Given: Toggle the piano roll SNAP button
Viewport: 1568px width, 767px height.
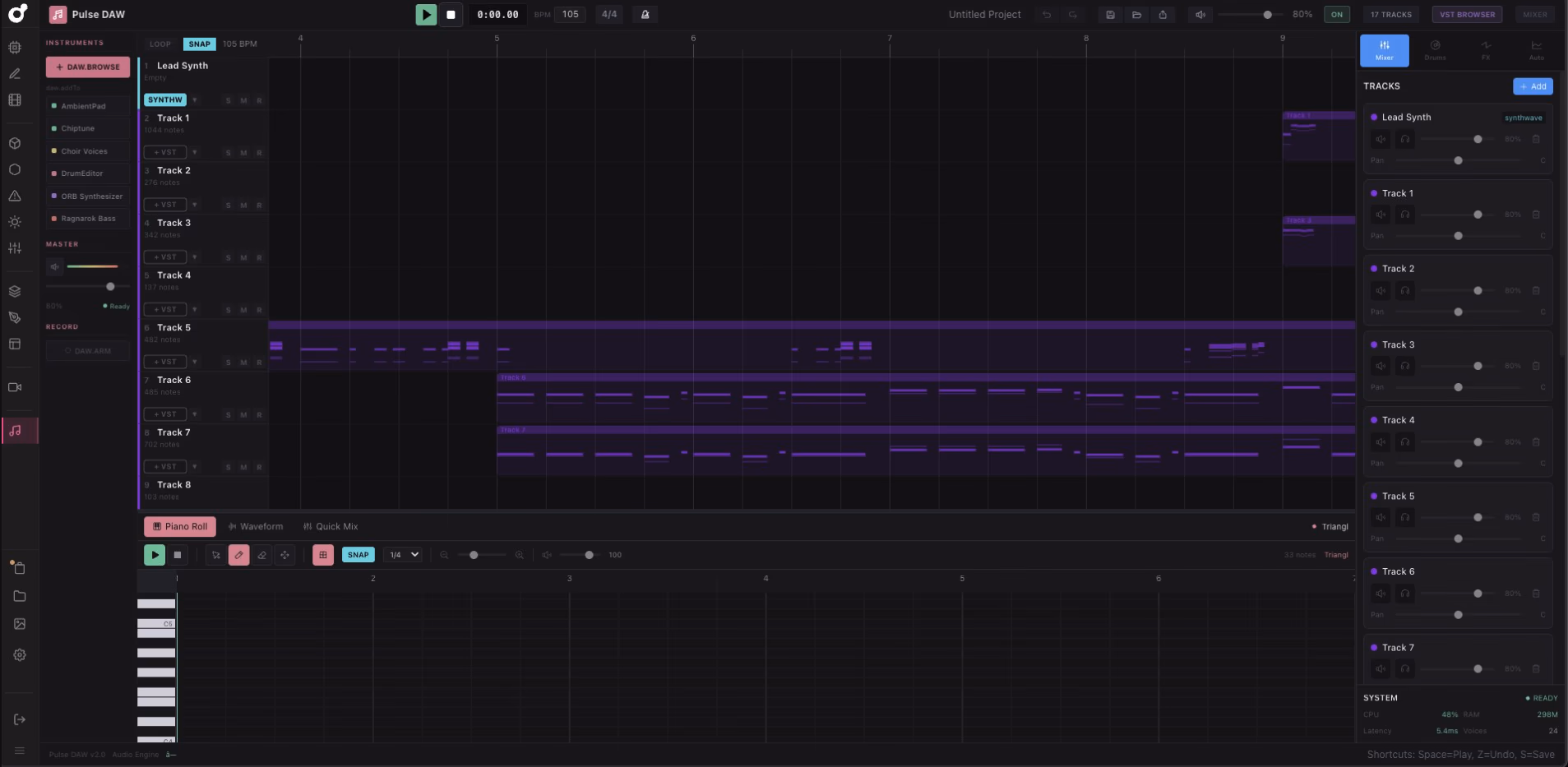Looking at the screenshot, I should pos(358,555).
